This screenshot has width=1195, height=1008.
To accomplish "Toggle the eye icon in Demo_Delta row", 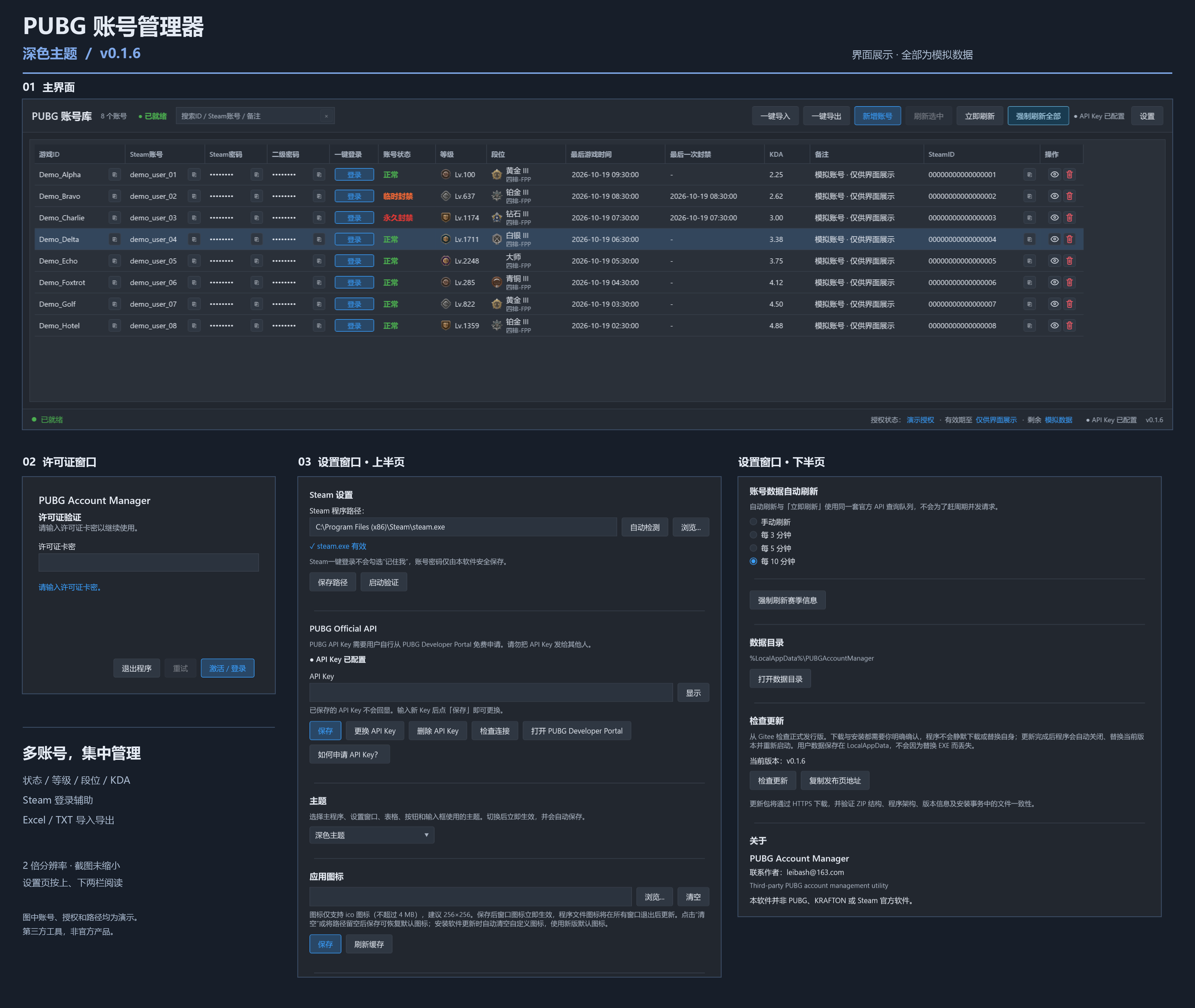I will tap(1054, 239).
